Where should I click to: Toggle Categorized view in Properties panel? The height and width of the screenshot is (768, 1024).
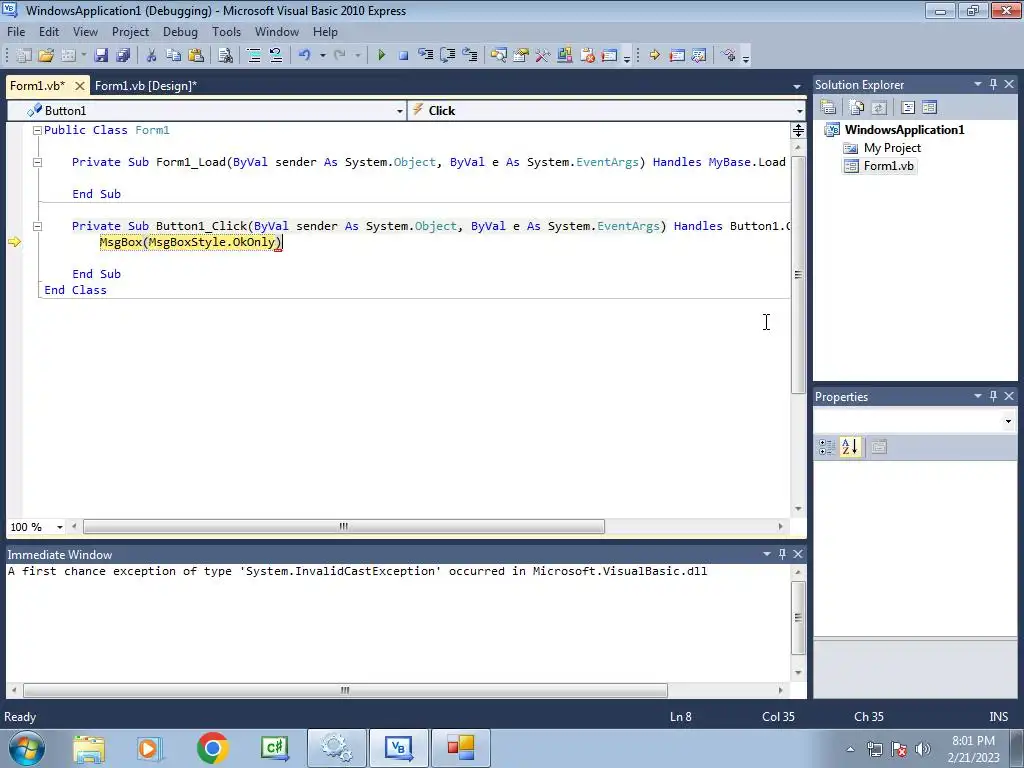[x=827, y=447]
